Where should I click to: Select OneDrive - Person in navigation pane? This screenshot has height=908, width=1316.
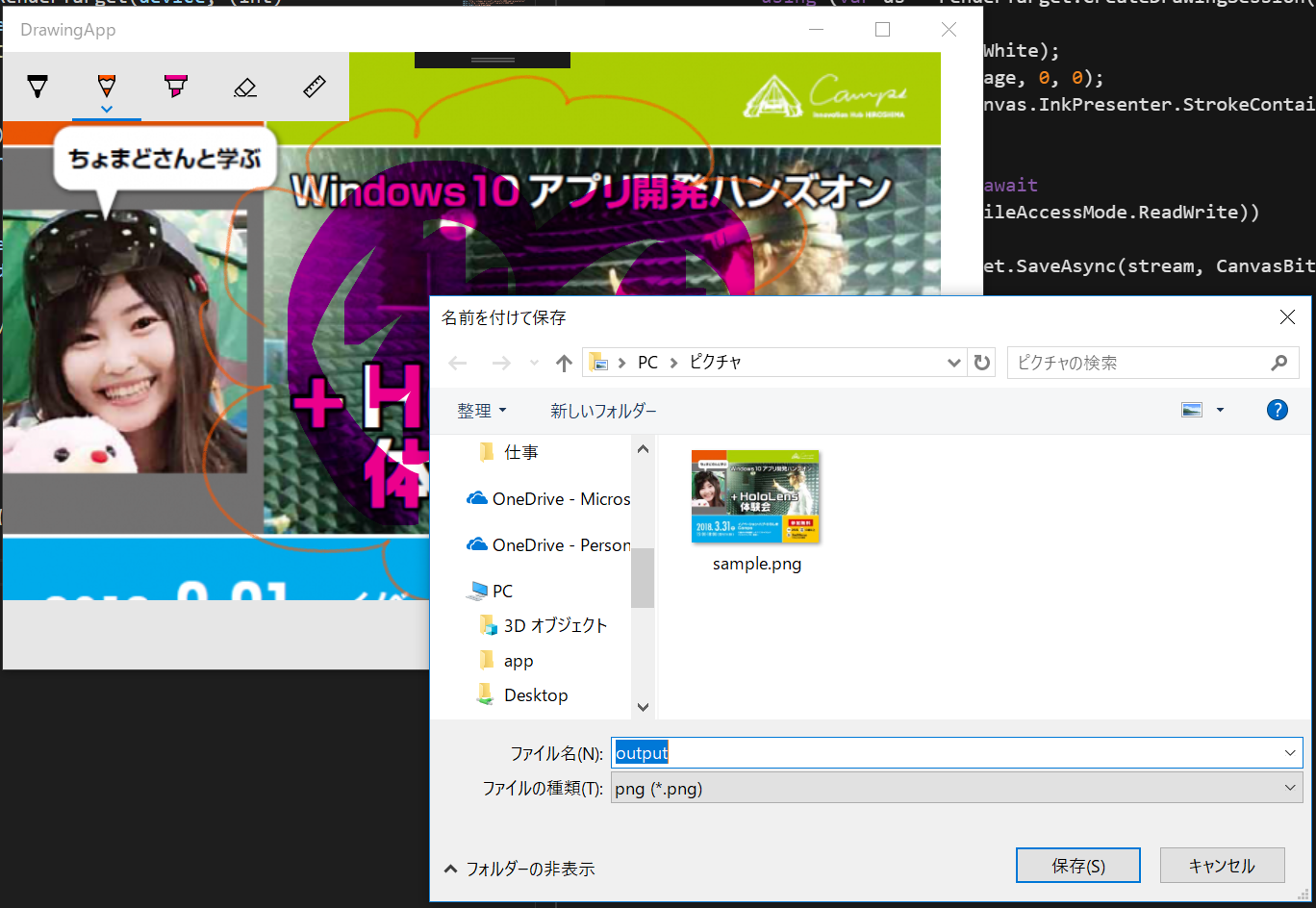pos(561,545)
